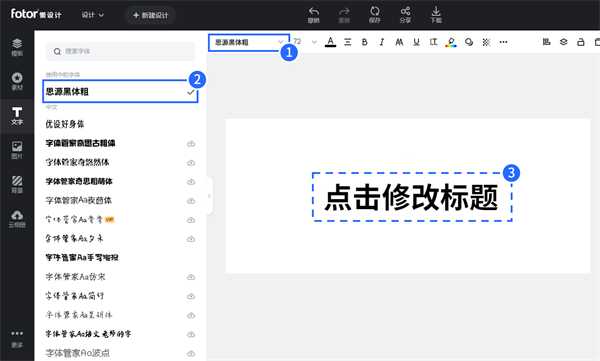Viewport: 600px width, 361px height.
Task: Open the Templates (模板) sidebar panel
Action: [17, 47]
